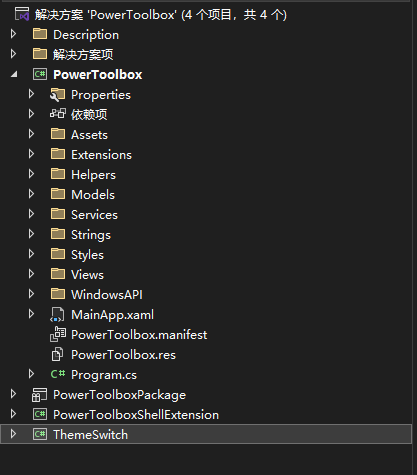Expand the Views folder arrow

pyautogui.click(x=31, y=274)
